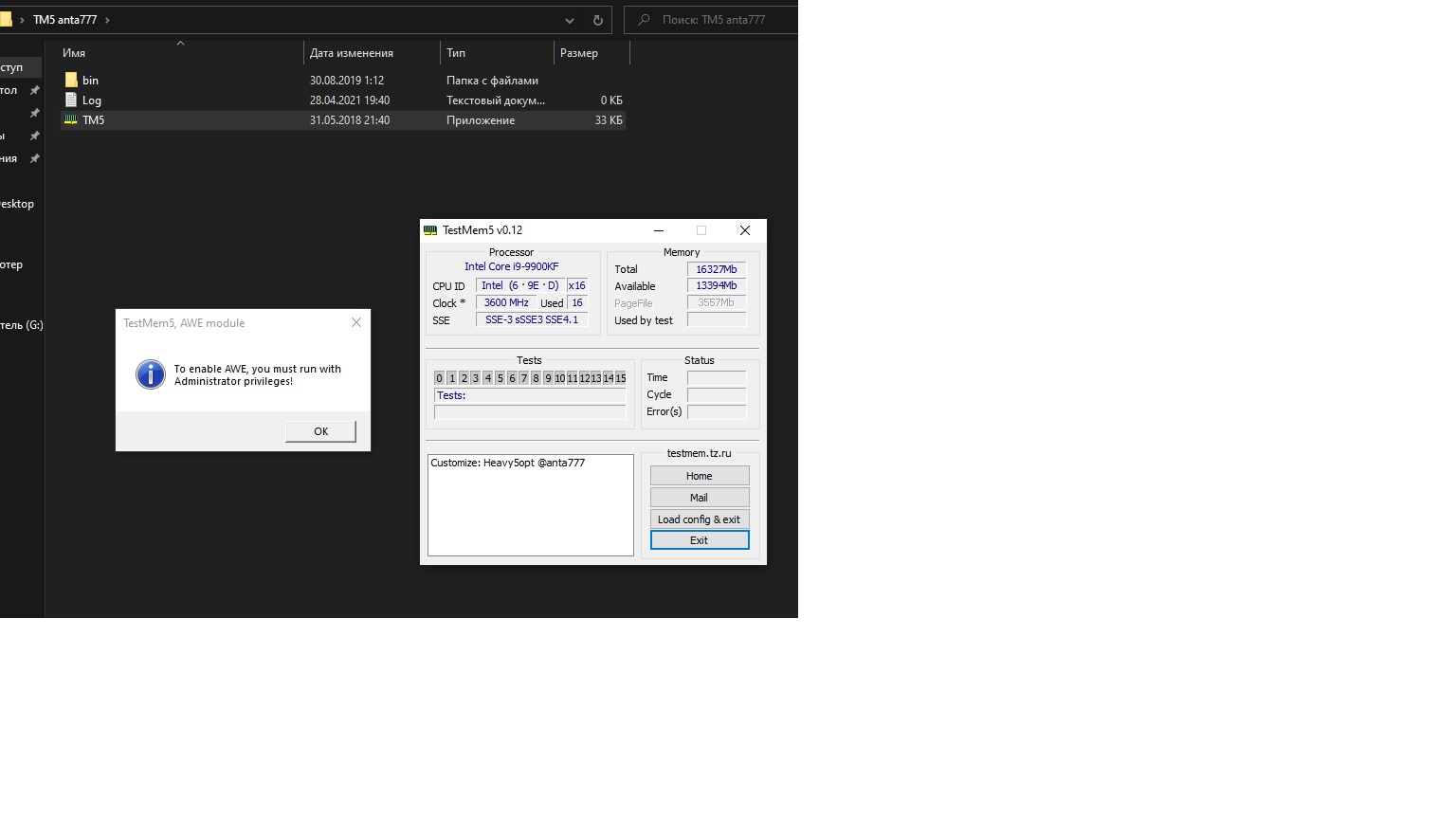Click the 'SSE-3 sSSE3 SSE4.1' field
Image resolution: width=1456 pixels, height=819 pixels.
(532, 320)
